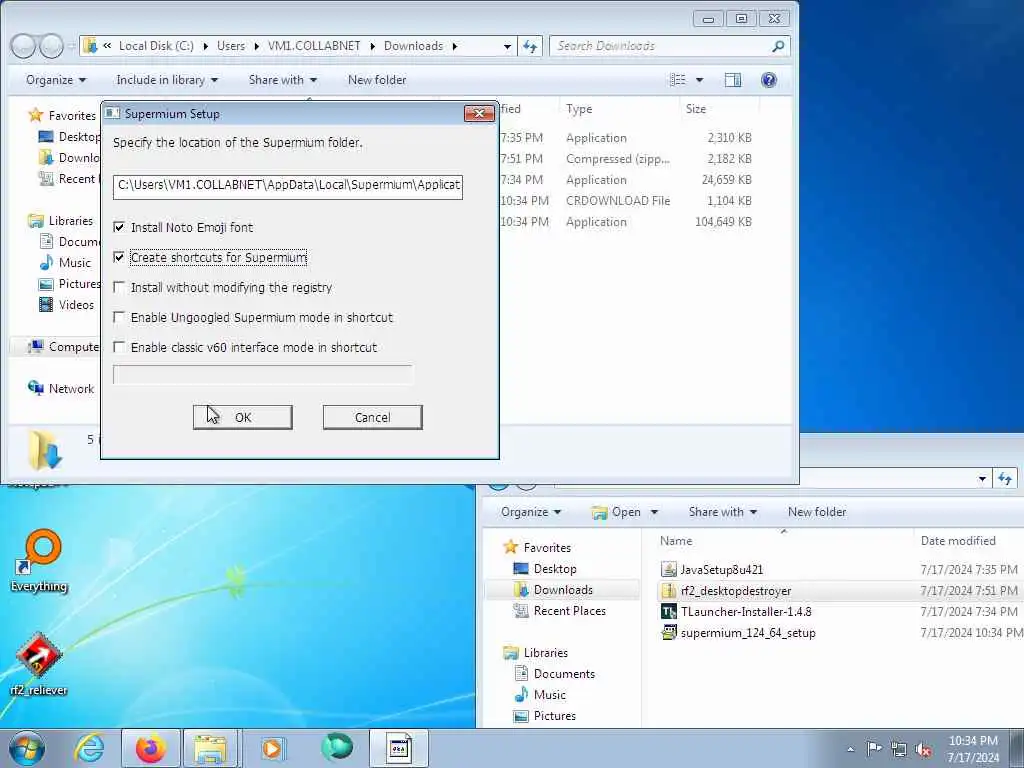Open Organize menu in lower Explorer window
The height and width of the screenshot is (768, 1024).
tap(531, 512)
